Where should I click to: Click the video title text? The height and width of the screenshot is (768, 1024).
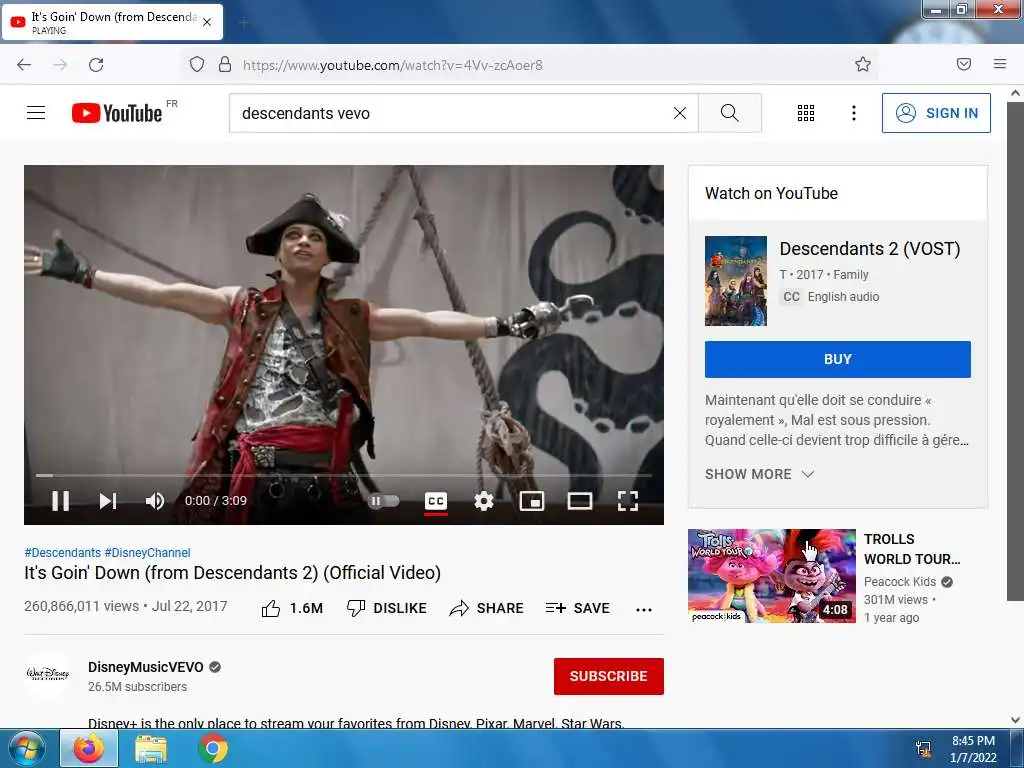[232, 573]
